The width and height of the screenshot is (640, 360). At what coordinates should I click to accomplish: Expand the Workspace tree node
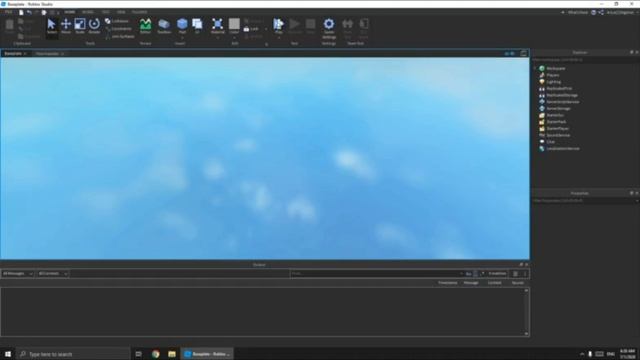(x=535, y=69)
